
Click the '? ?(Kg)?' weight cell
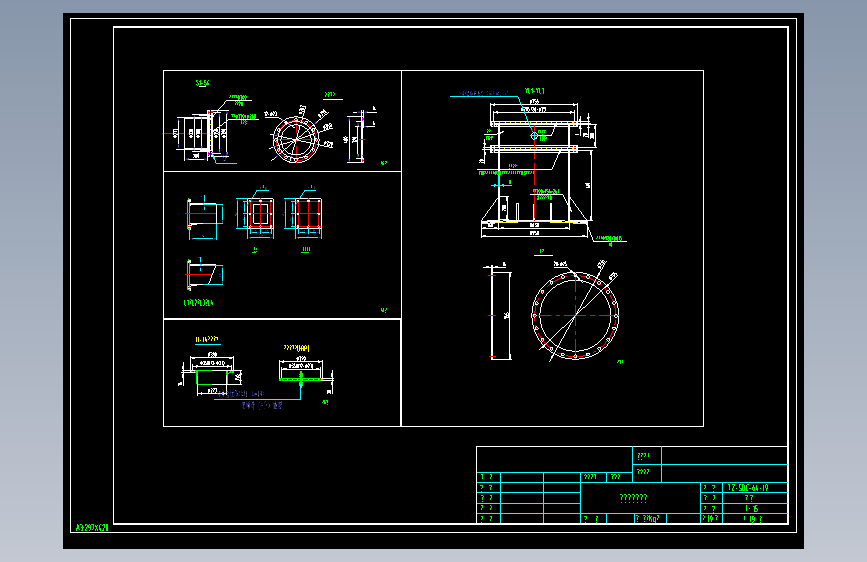tap(650, 518)
